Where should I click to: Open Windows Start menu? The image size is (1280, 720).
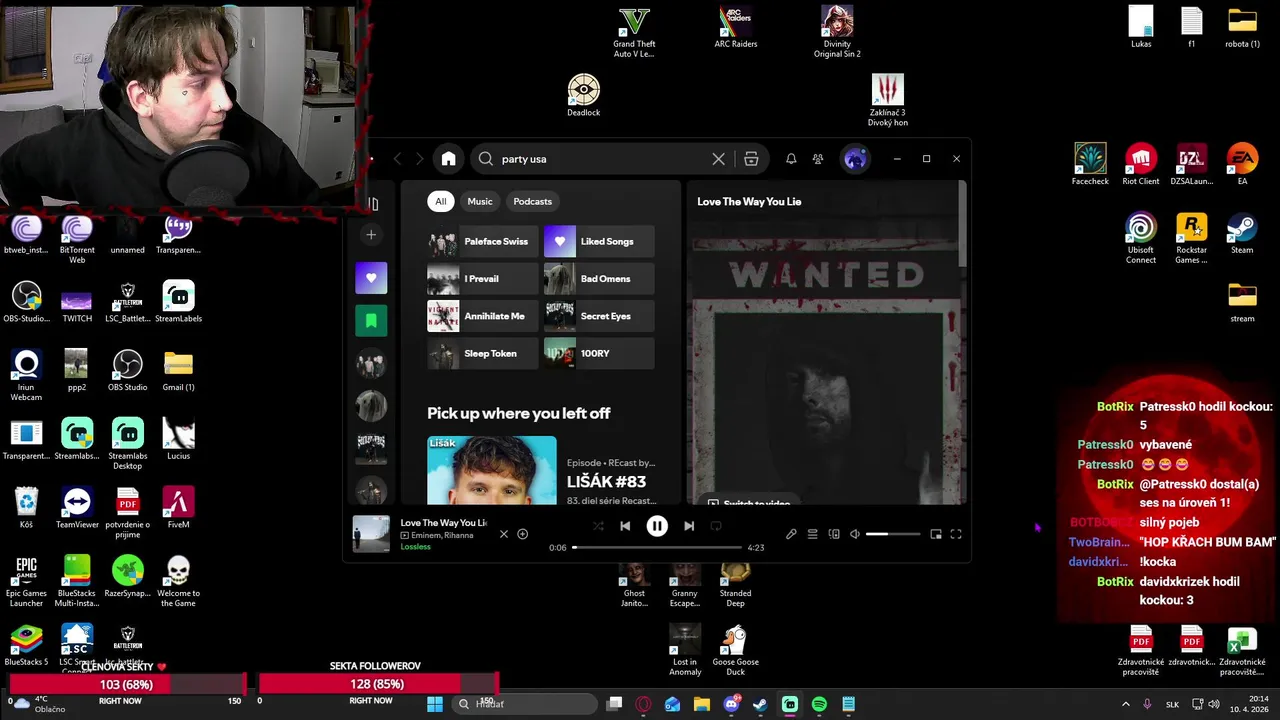click(x=435, y=704)
